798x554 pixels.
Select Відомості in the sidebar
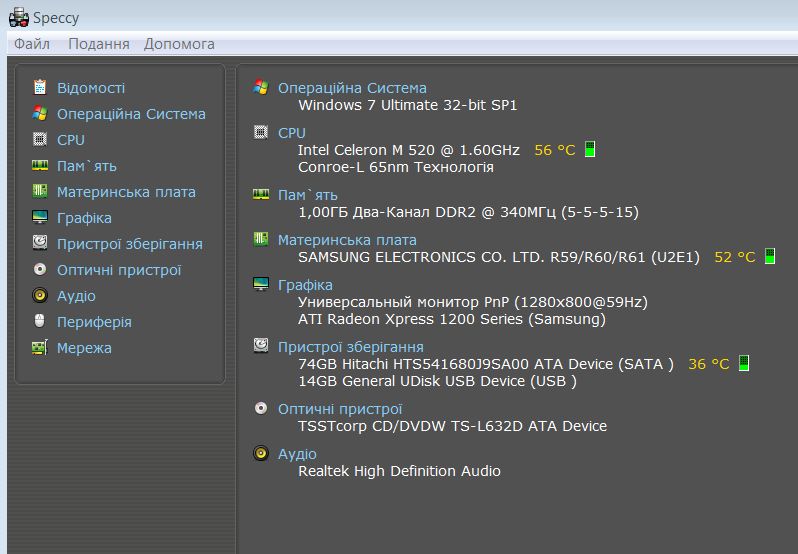tap(91, 88)
